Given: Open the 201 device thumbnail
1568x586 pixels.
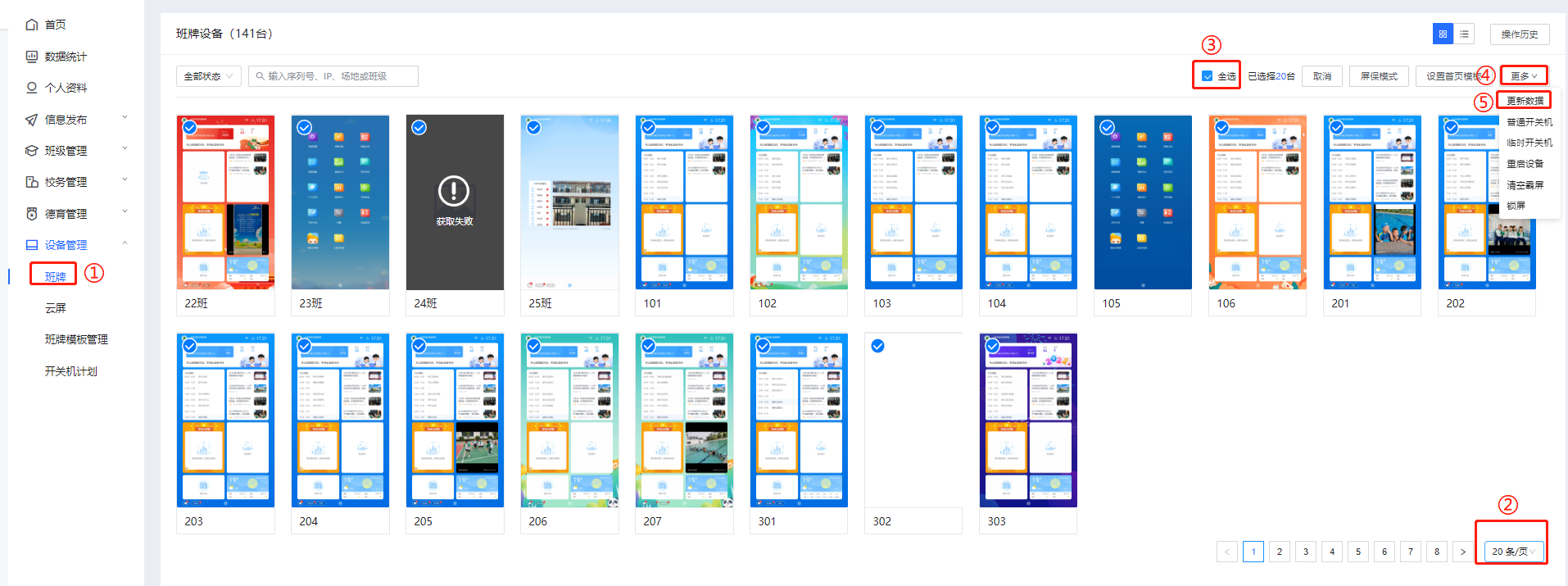Looking at the screenshot, I should [x=1372, y=202].
